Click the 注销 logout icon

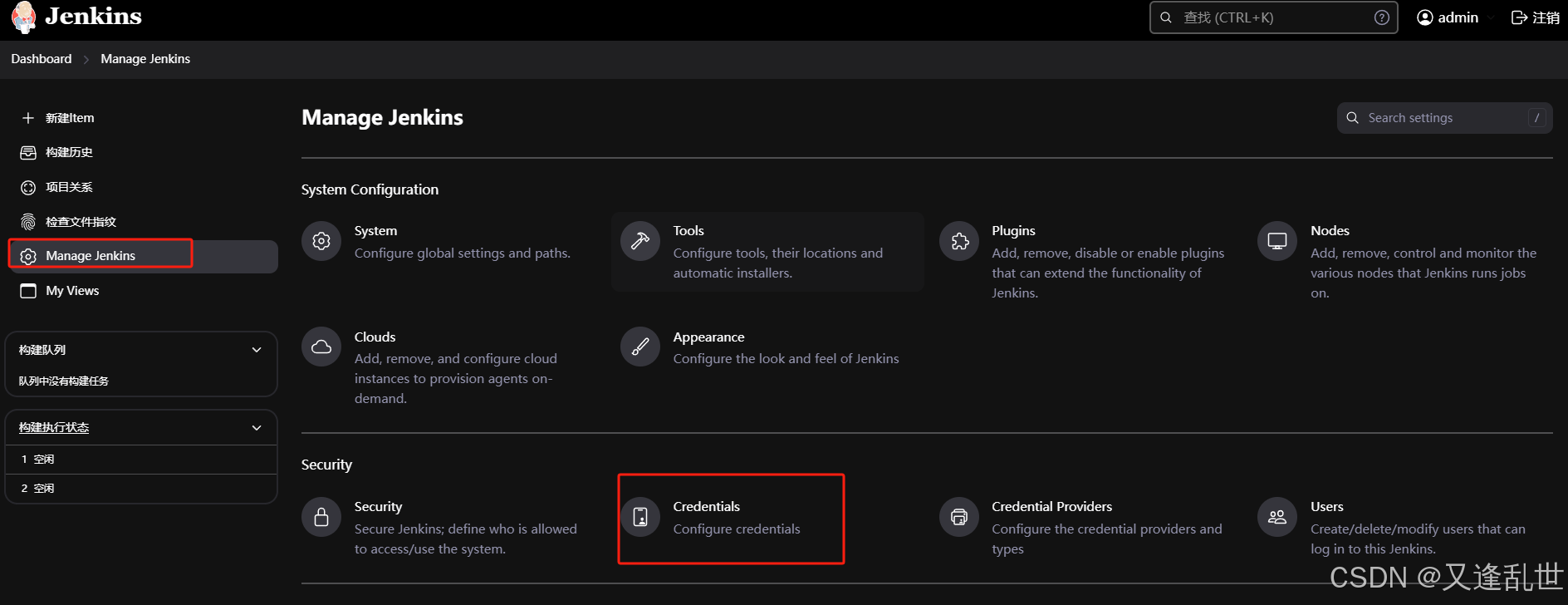tap(1519, 17)
